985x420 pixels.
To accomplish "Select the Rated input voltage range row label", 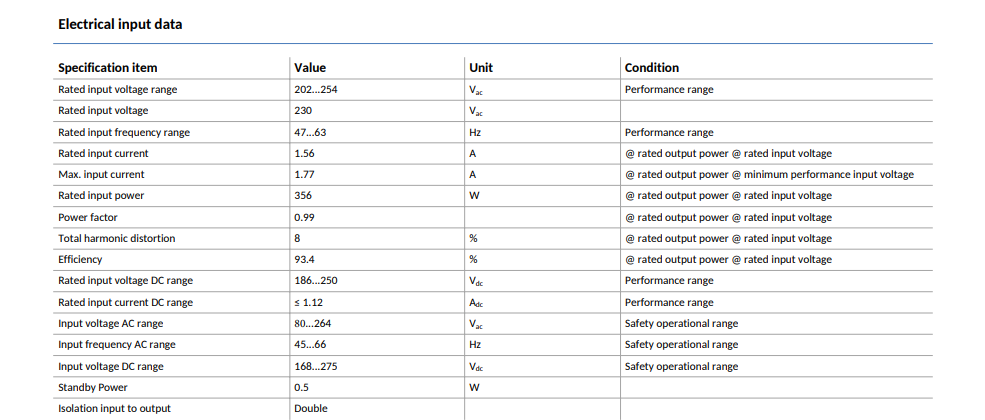I will click(117, 89).
